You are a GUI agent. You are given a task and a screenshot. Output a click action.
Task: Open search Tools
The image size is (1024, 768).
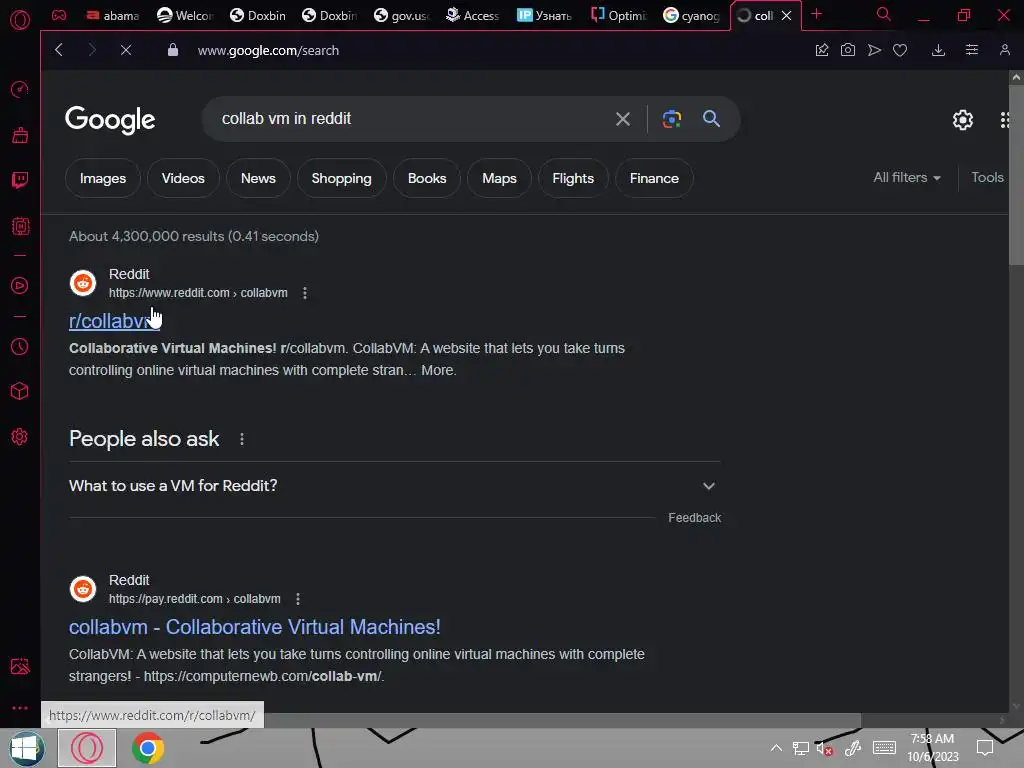click(987, 178)
